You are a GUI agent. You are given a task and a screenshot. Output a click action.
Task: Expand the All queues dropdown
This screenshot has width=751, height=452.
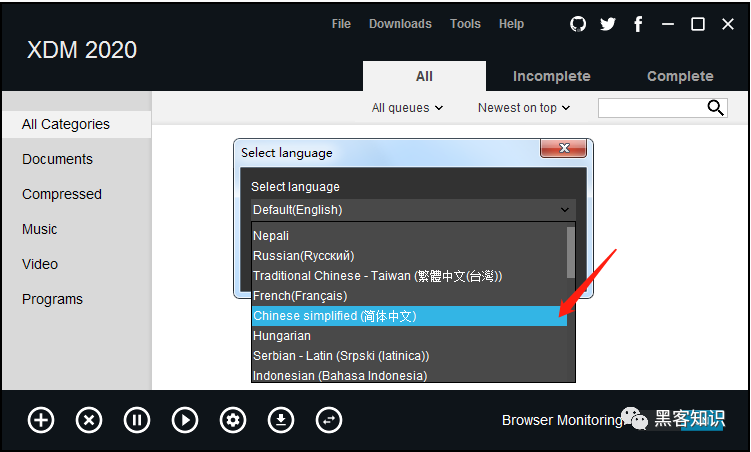[407, 108]
